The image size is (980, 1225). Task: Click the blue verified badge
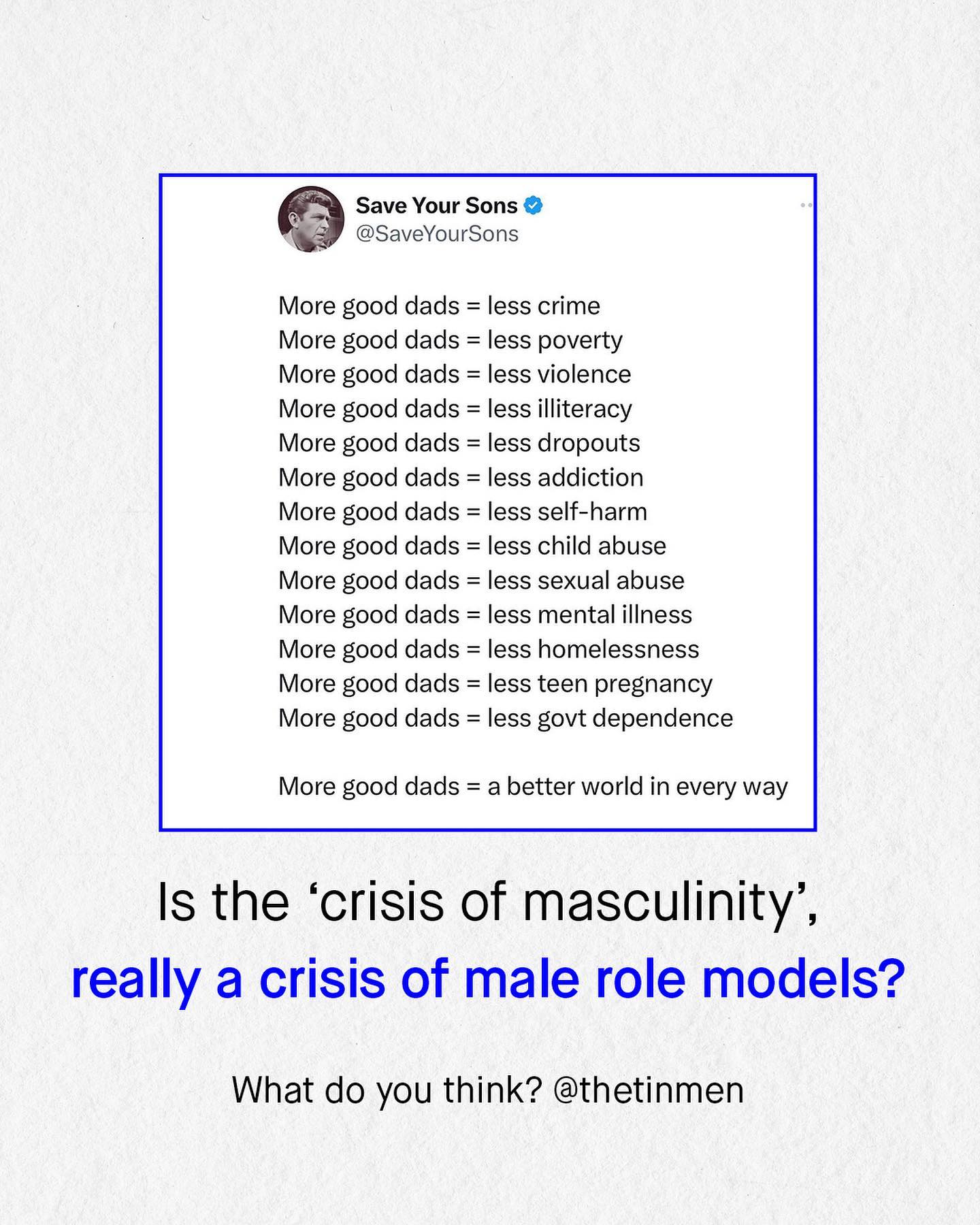click(x=533, y=205)
